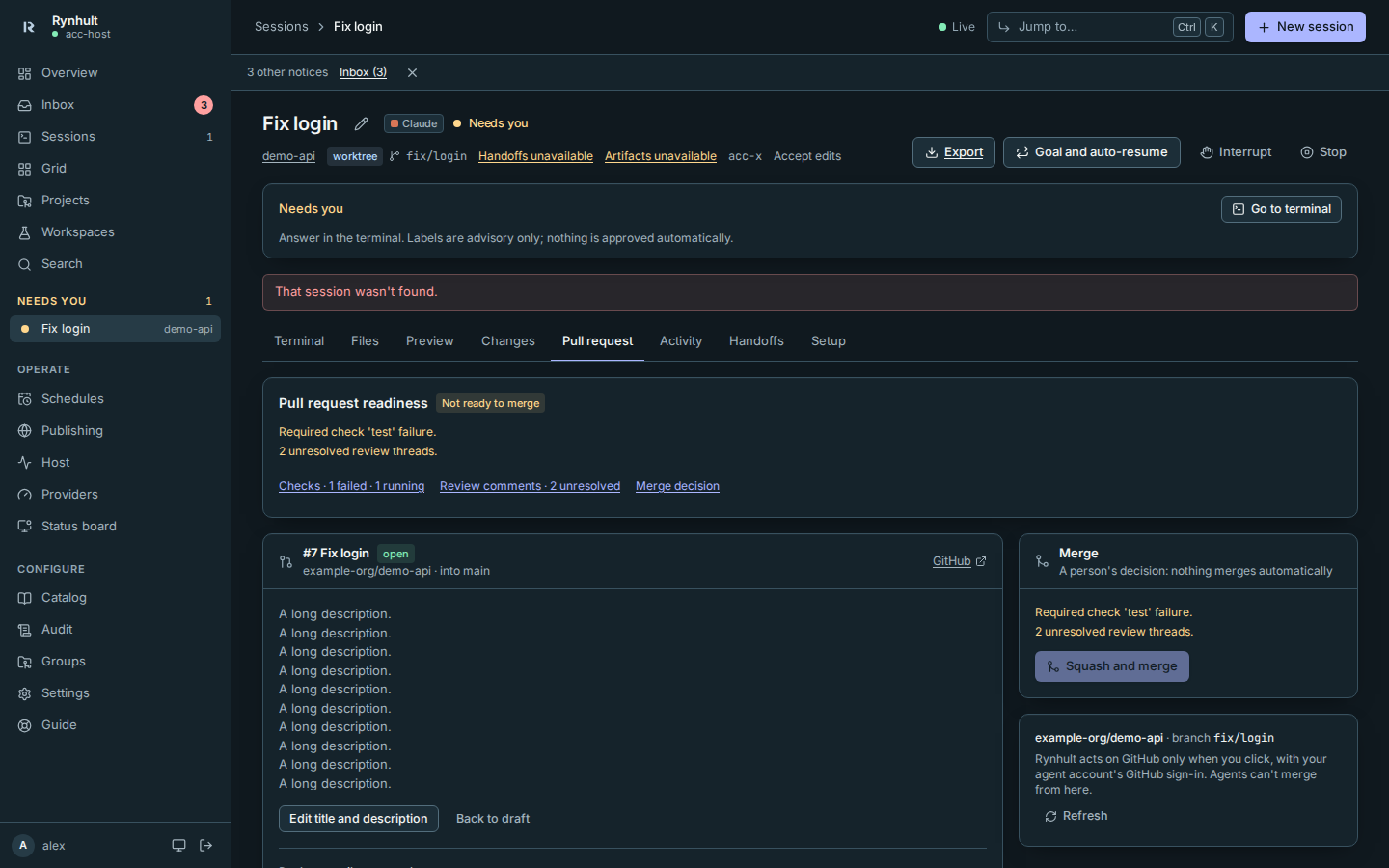Open the Status board

[116, 527]
